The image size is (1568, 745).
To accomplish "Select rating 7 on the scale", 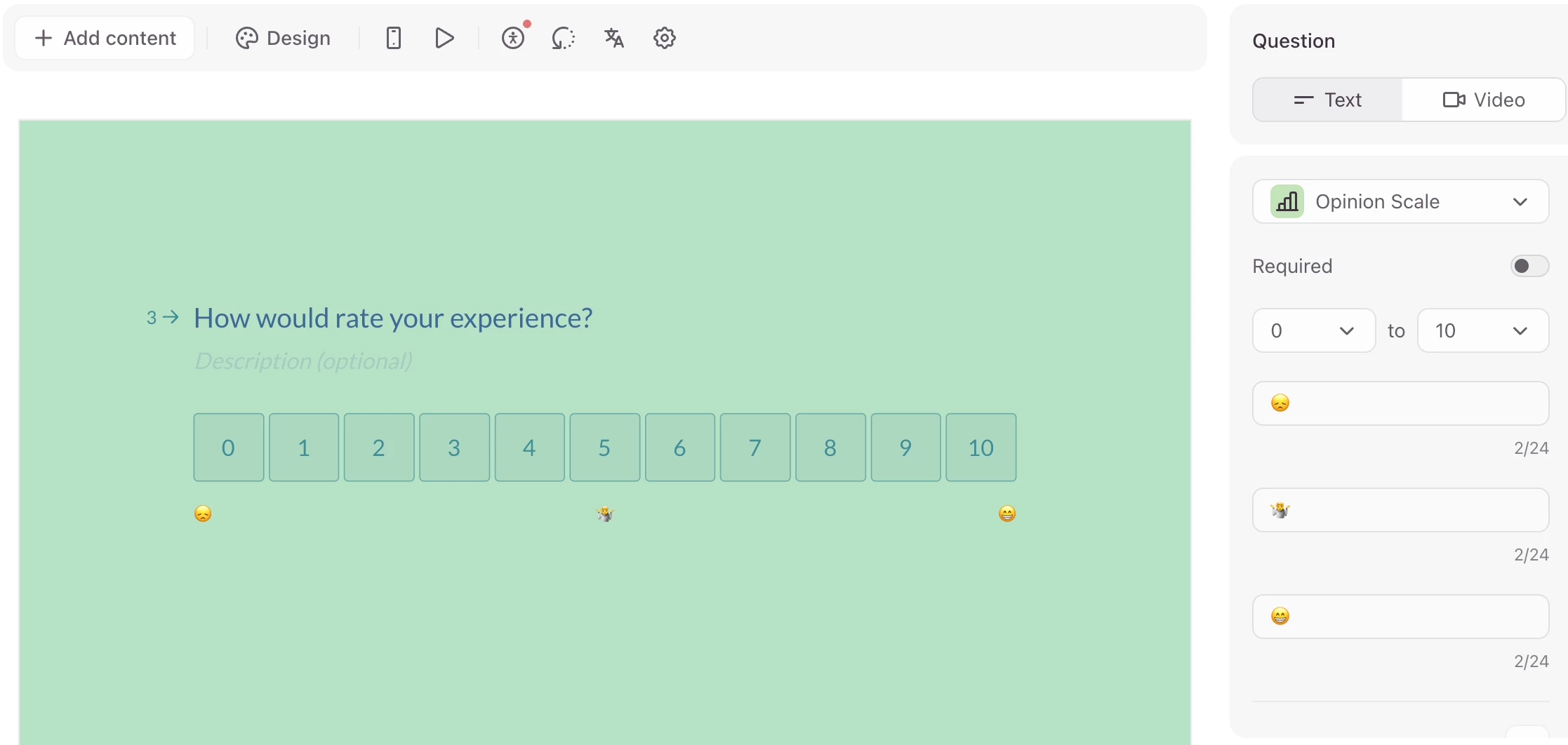I will (x=755, y=448).
